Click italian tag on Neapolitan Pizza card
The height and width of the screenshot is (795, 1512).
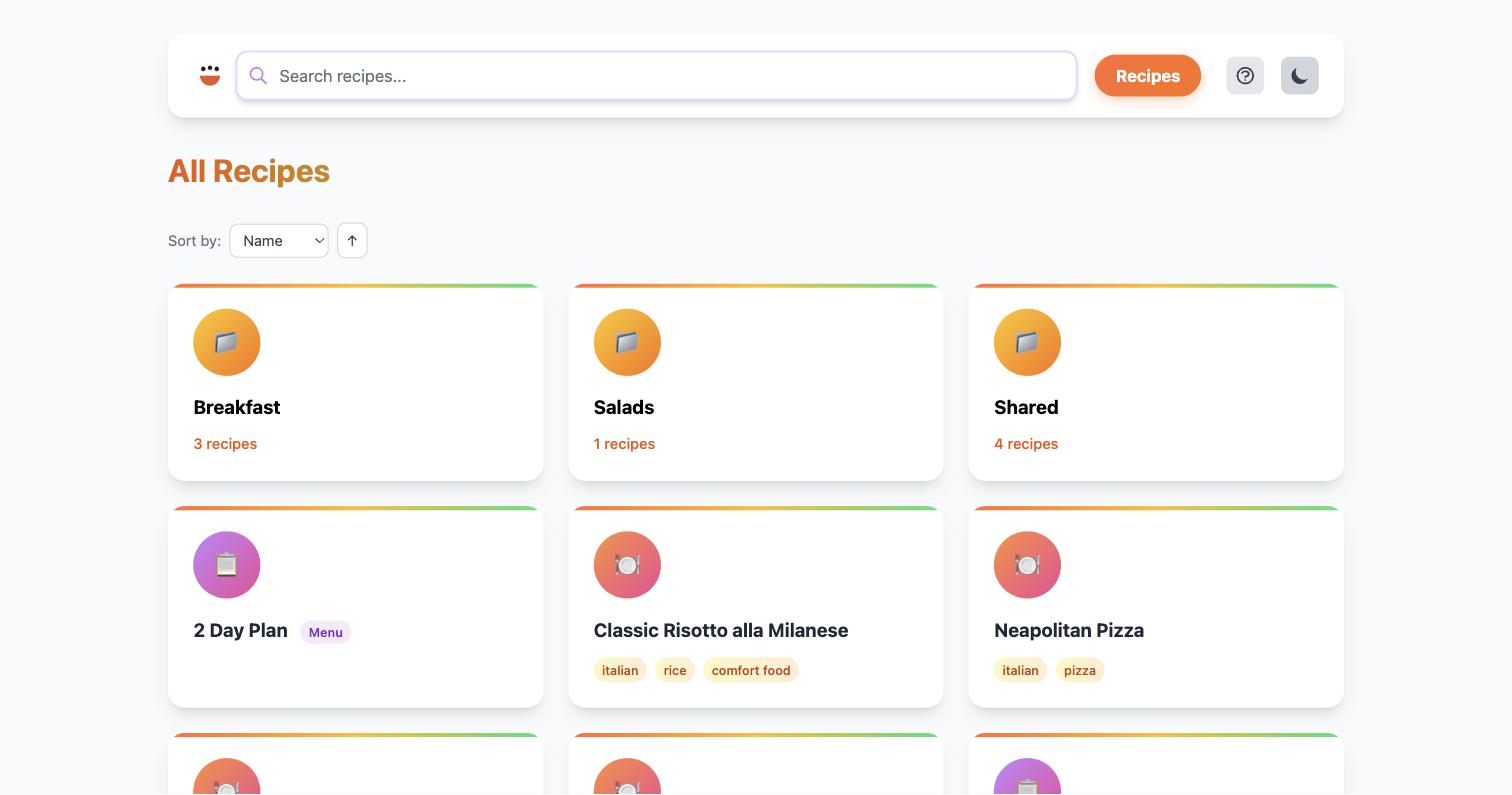click(1020, 670)
